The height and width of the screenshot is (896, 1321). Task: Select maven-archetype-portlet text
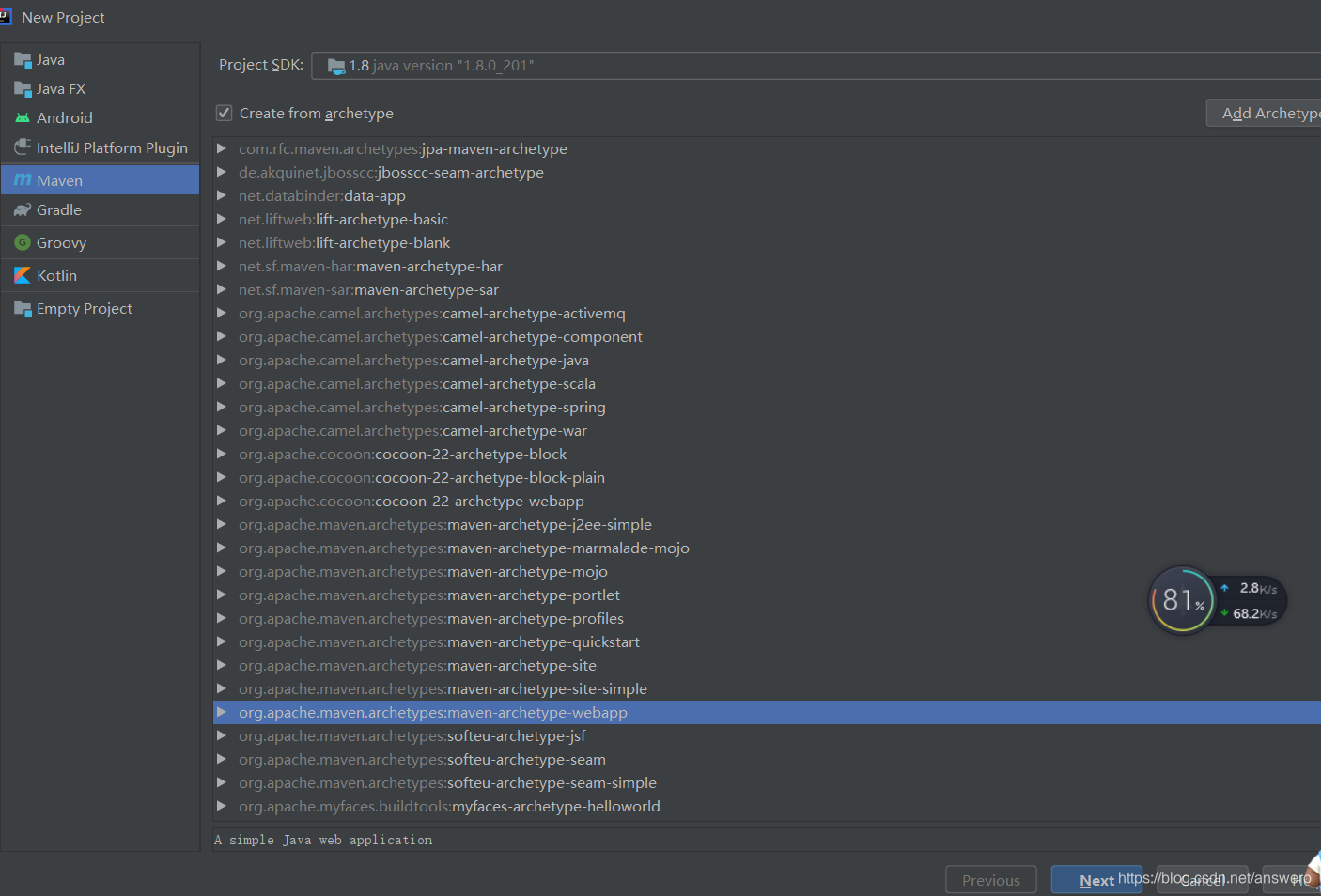click(534, 595)
